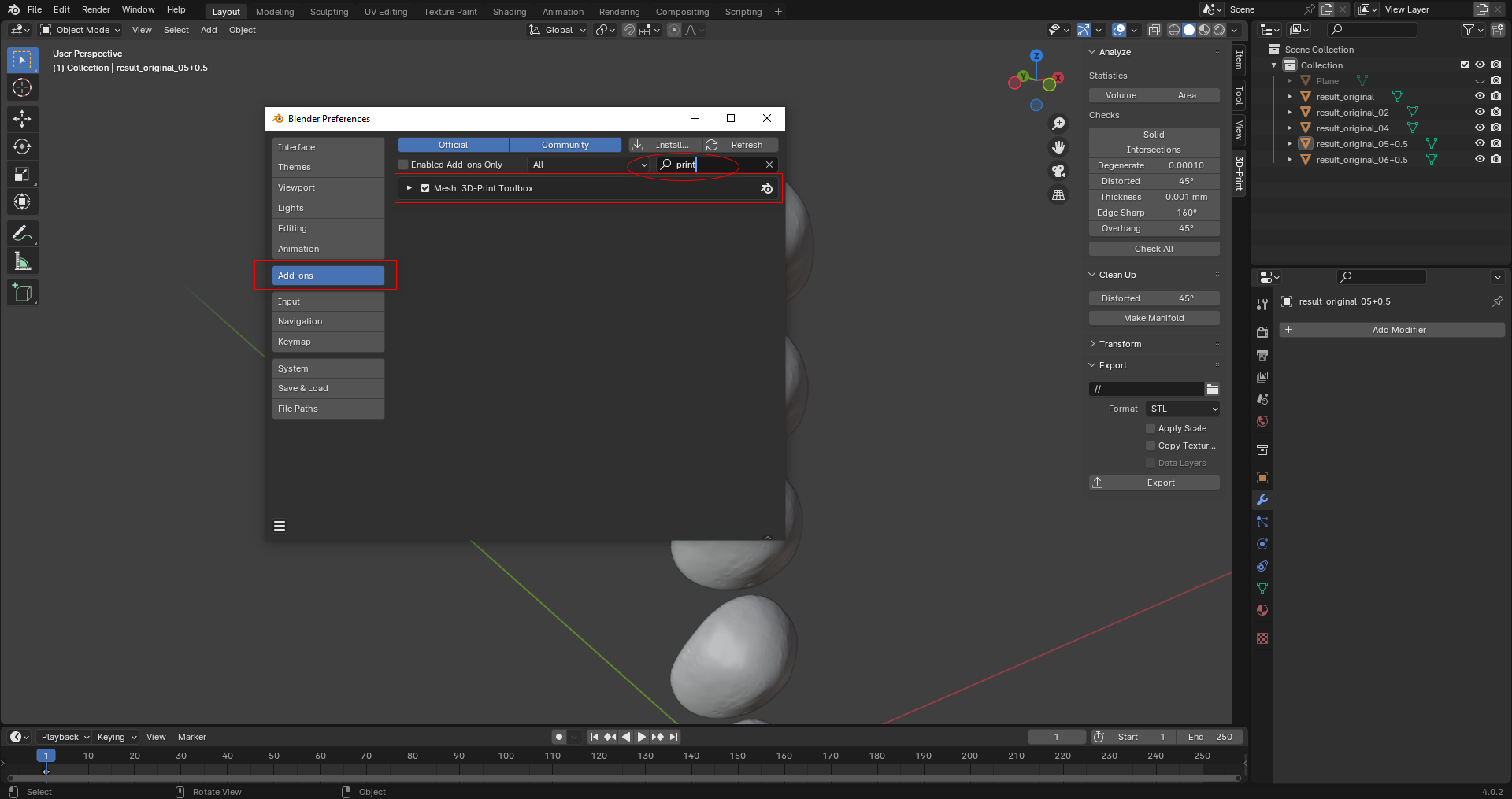The height and width of the screenshot is (799, 1512).
Task: Jump to the timeline end frame
Action: coord(673,737)
